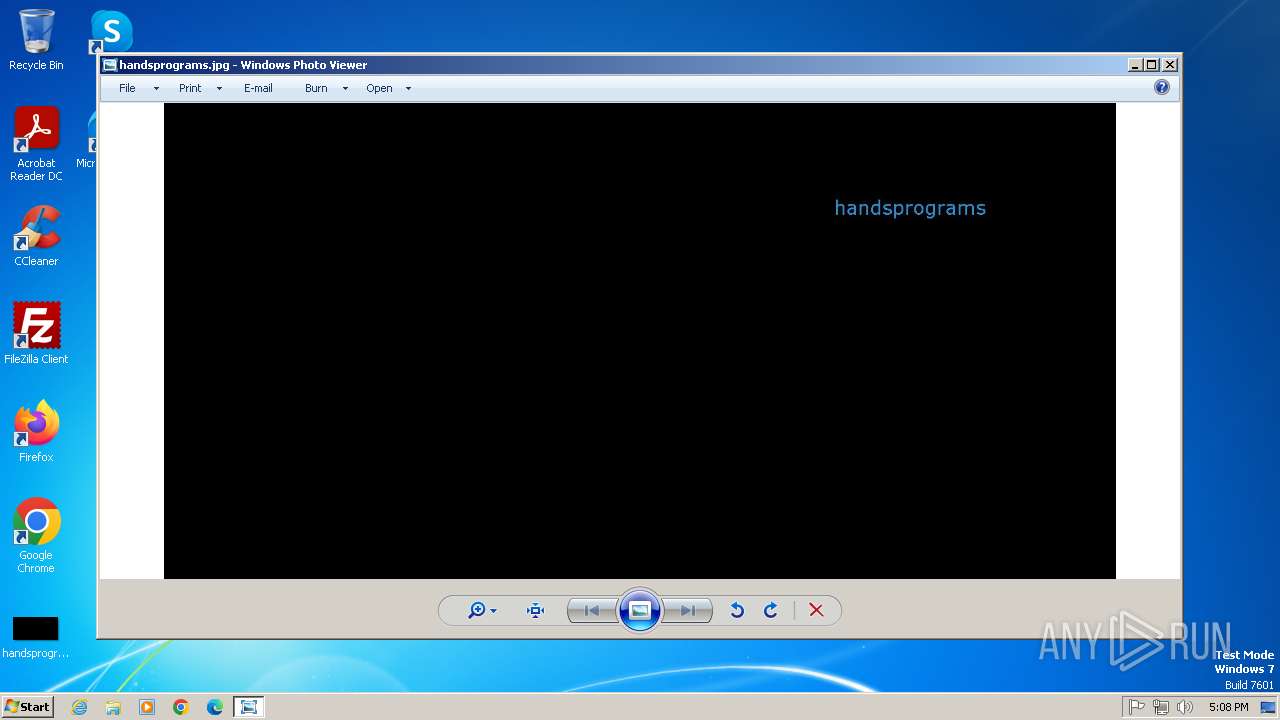Screen dimensions: 1280x720
Task: Go to the previous photo
Action: tap(592, 610)
